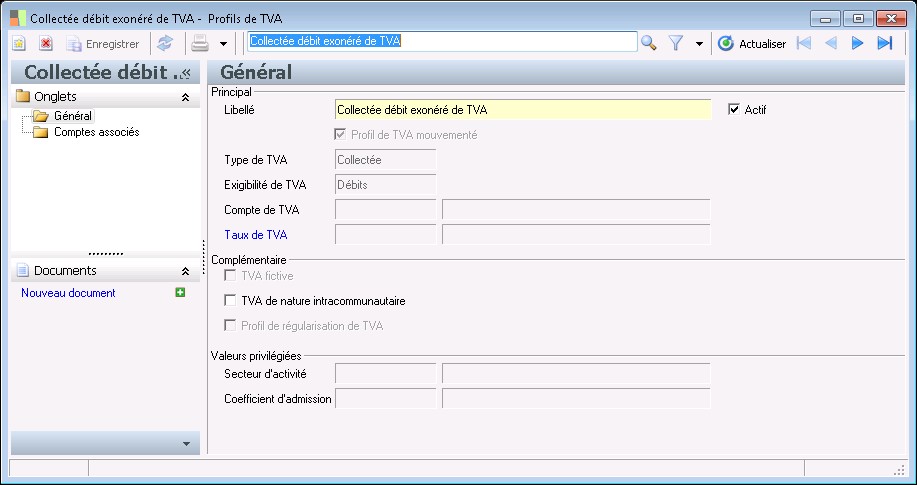Click the Documents section page icon
Screen dimensions: 917x485
click(23, 270)
